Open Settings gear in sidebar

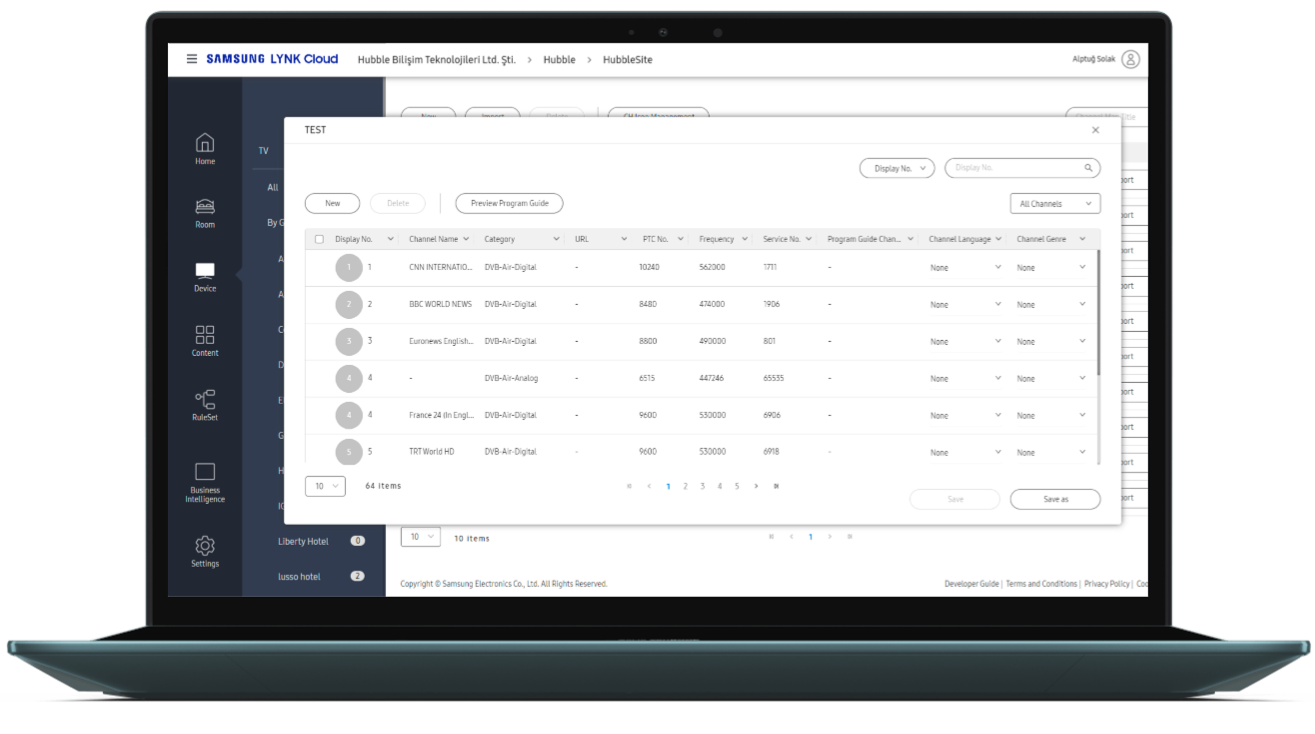tap(205, 550)
